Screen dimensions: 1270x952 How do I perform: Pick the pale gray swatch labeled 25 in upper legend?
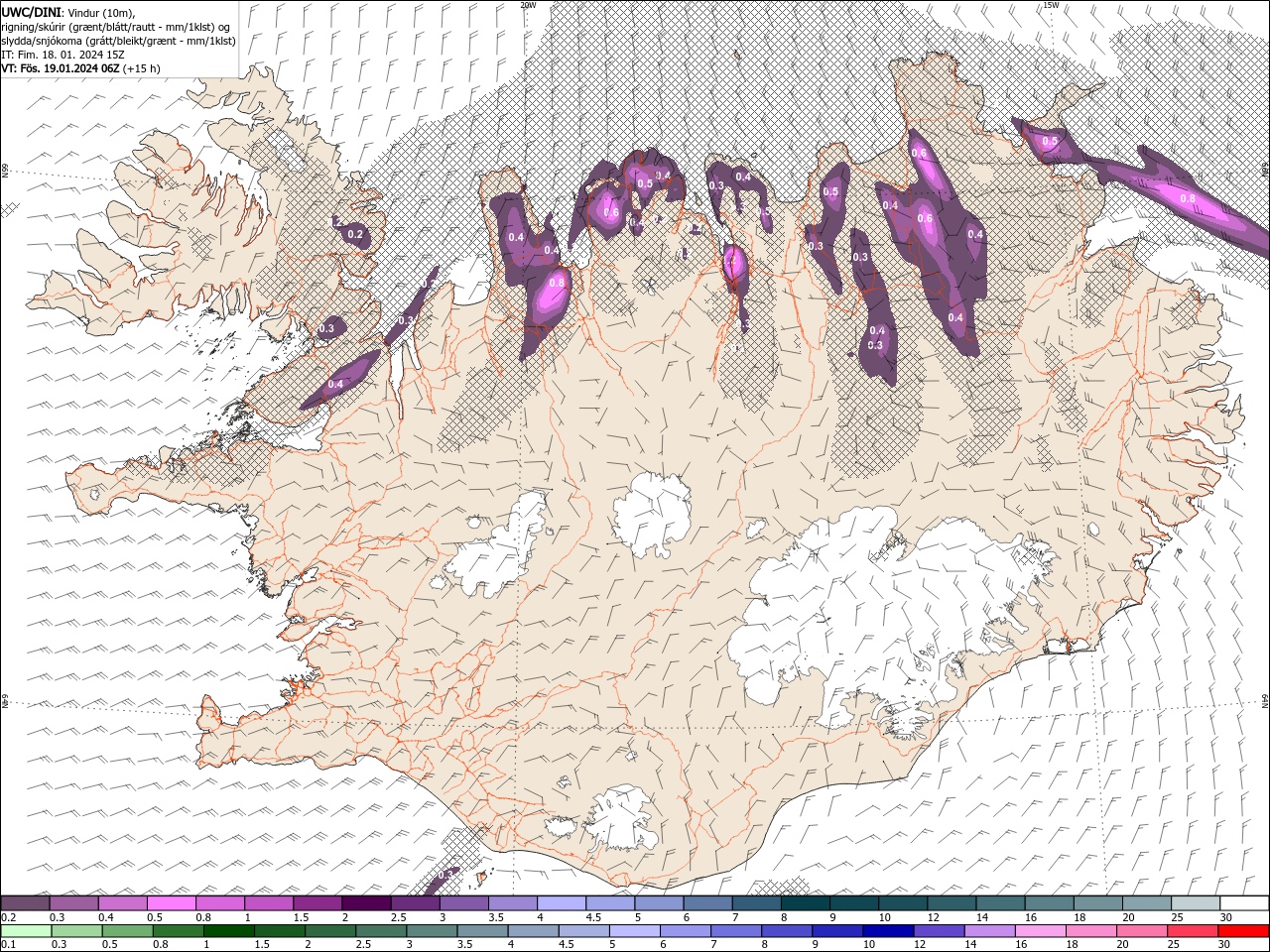click(1196, 902)
